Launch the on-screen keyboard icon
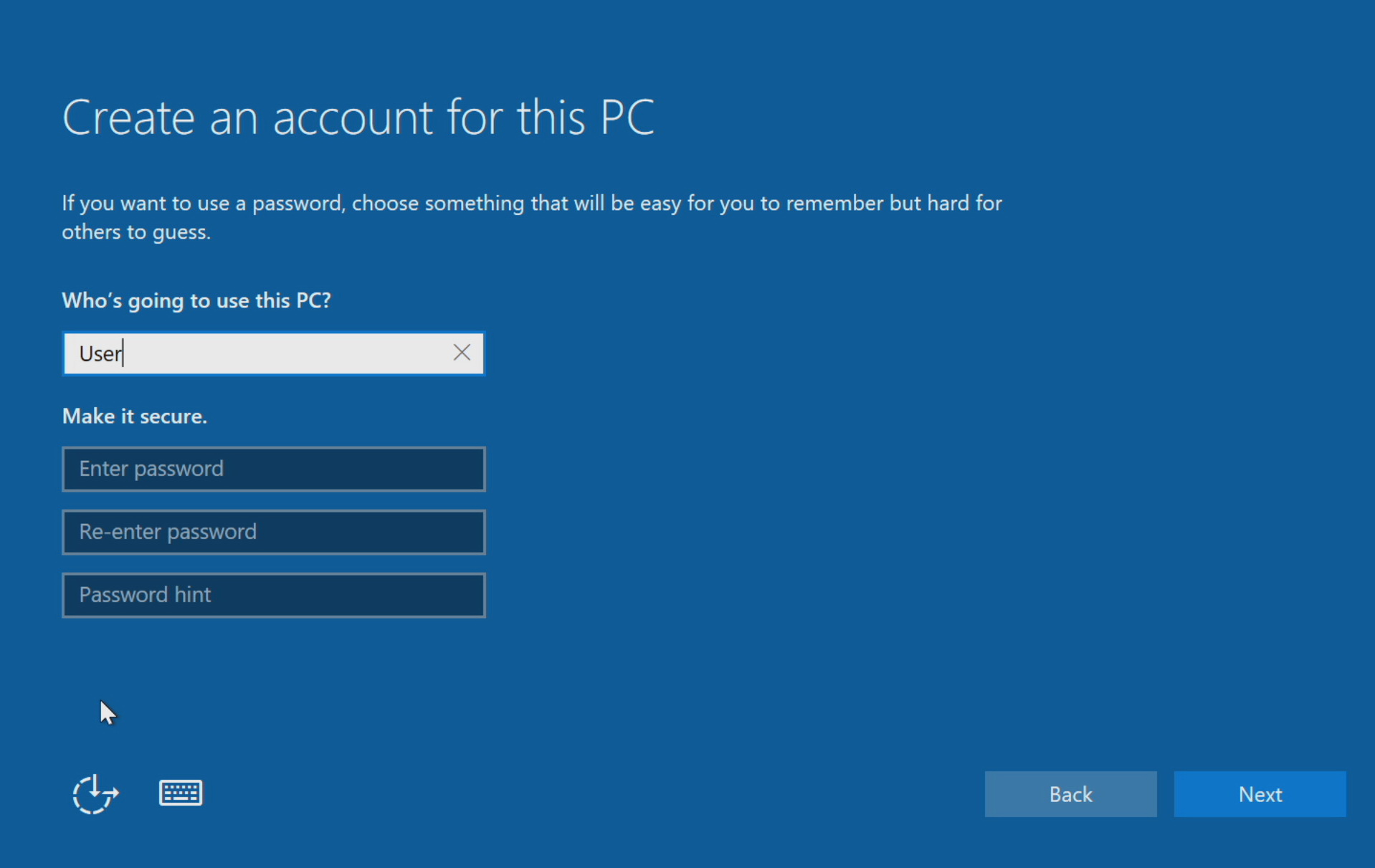The width and height of the screenshot is (1375, 868). coord(181,793)
